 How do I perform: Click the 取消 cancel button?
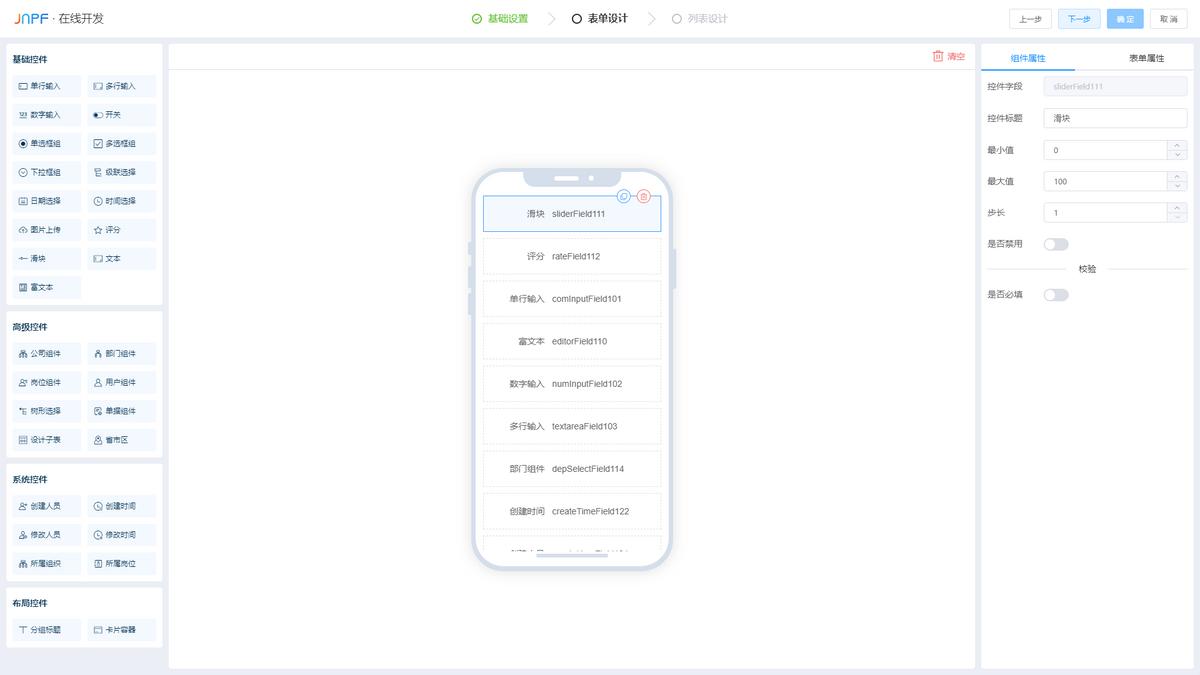(1169, 19)
